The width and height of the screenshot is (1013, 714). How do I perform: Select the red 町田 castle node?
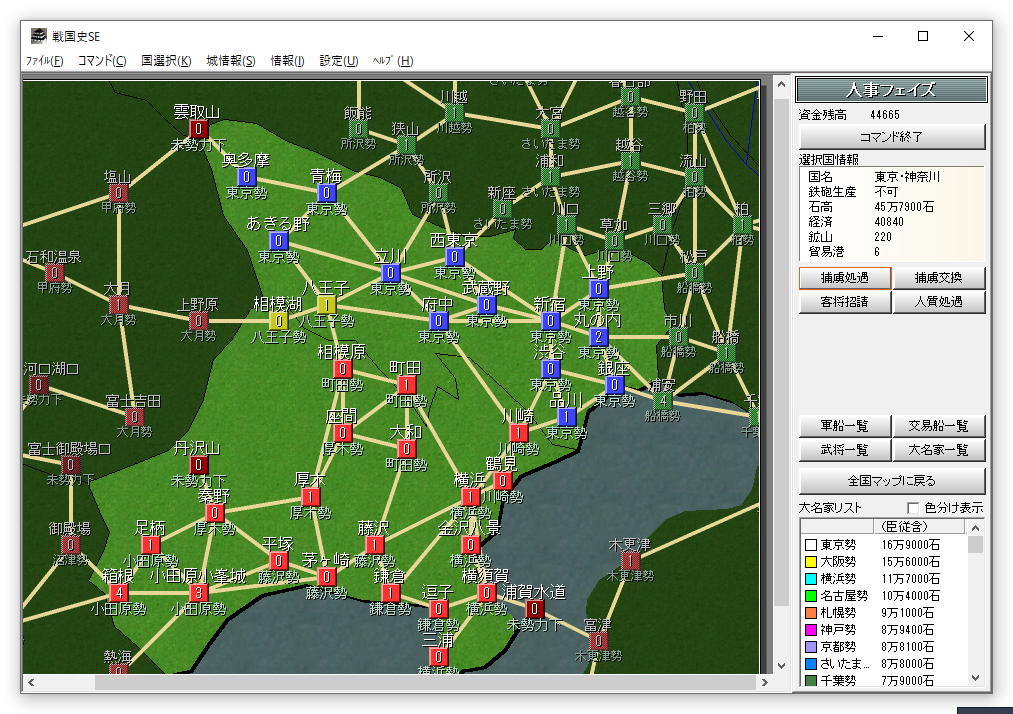407,385
